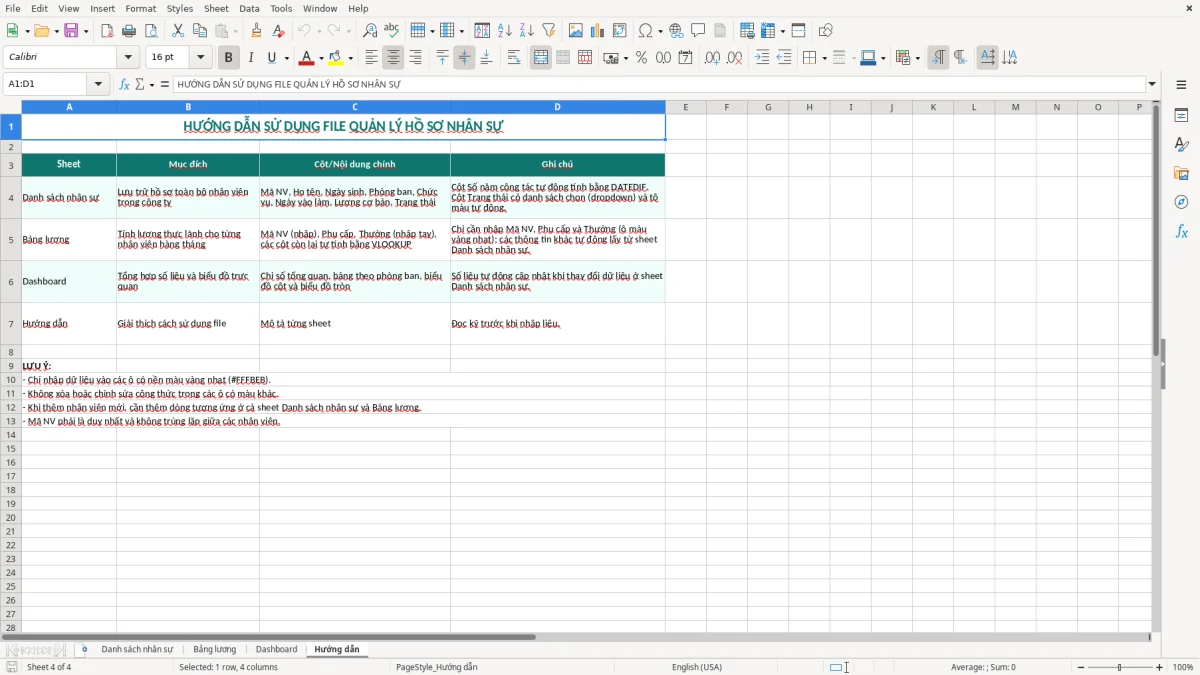Image resolution: width=1200 pixels, height=675 pixels.
Task: Open the Format menu
Action: (140, 8)
